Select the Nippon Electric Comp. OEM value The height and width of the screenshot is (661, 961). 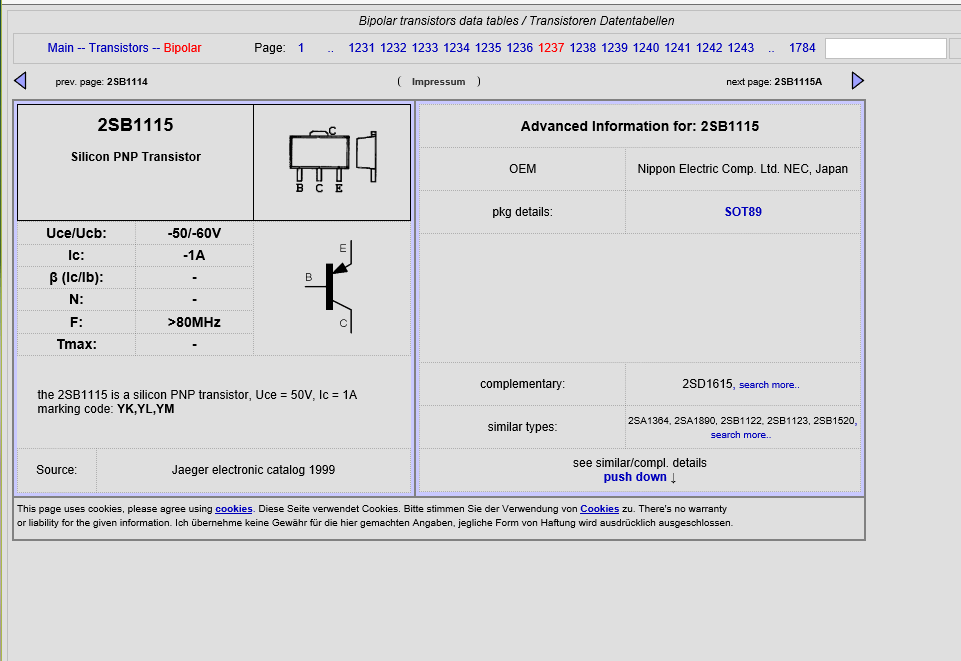(x=743, y=169)
